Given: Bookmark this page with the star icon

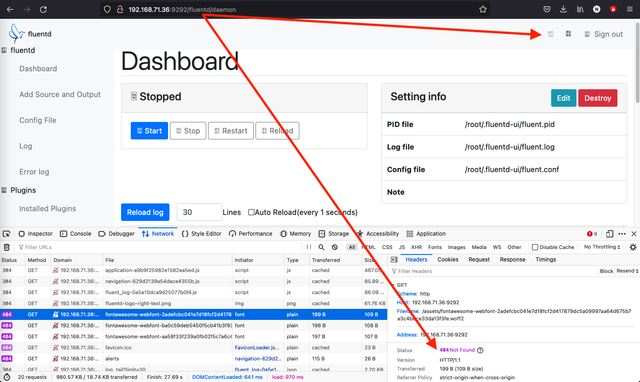Looking at the screenshot, I should pyautogui.click(x=483, y=9).
